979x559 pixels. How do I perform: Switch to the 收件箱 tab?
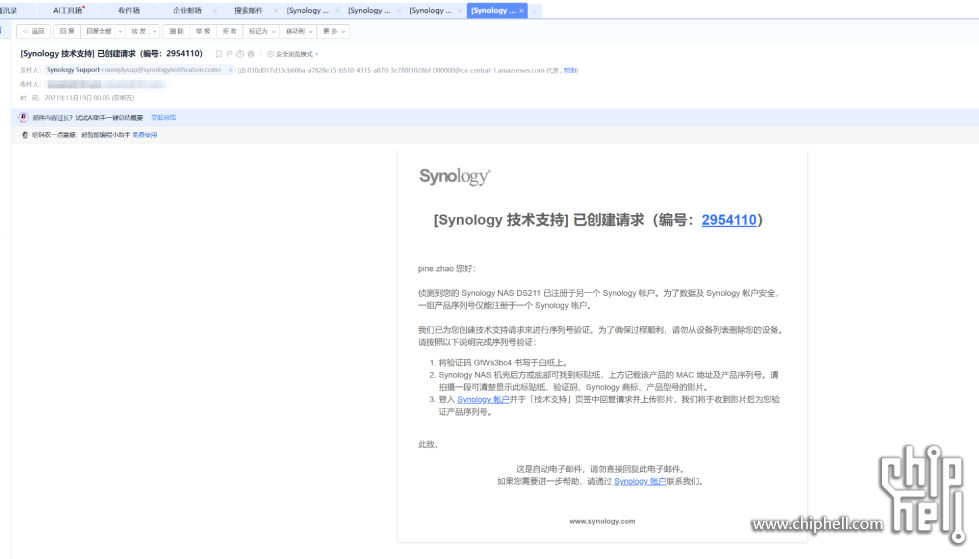pyautogui.click(x=129, y=11)
